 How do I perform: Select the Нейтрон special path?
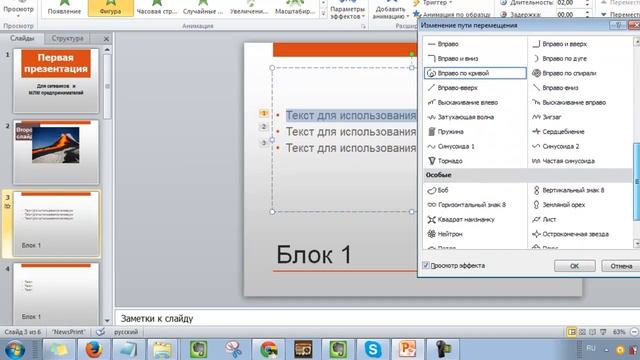click(x=444, y=234)
